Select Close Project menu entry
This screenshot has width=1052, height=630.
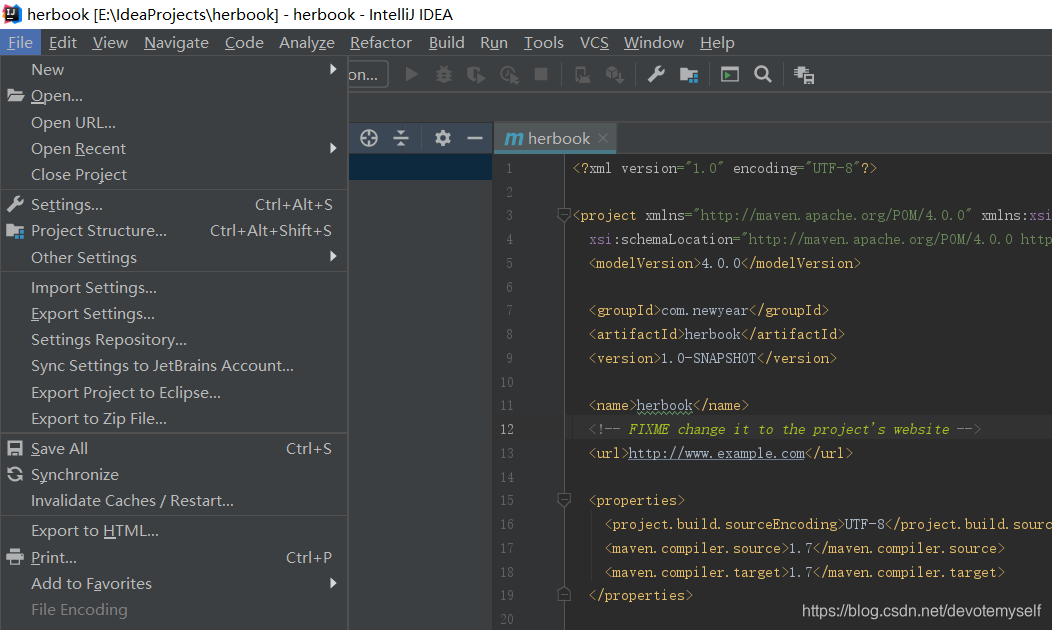(174, 174)
